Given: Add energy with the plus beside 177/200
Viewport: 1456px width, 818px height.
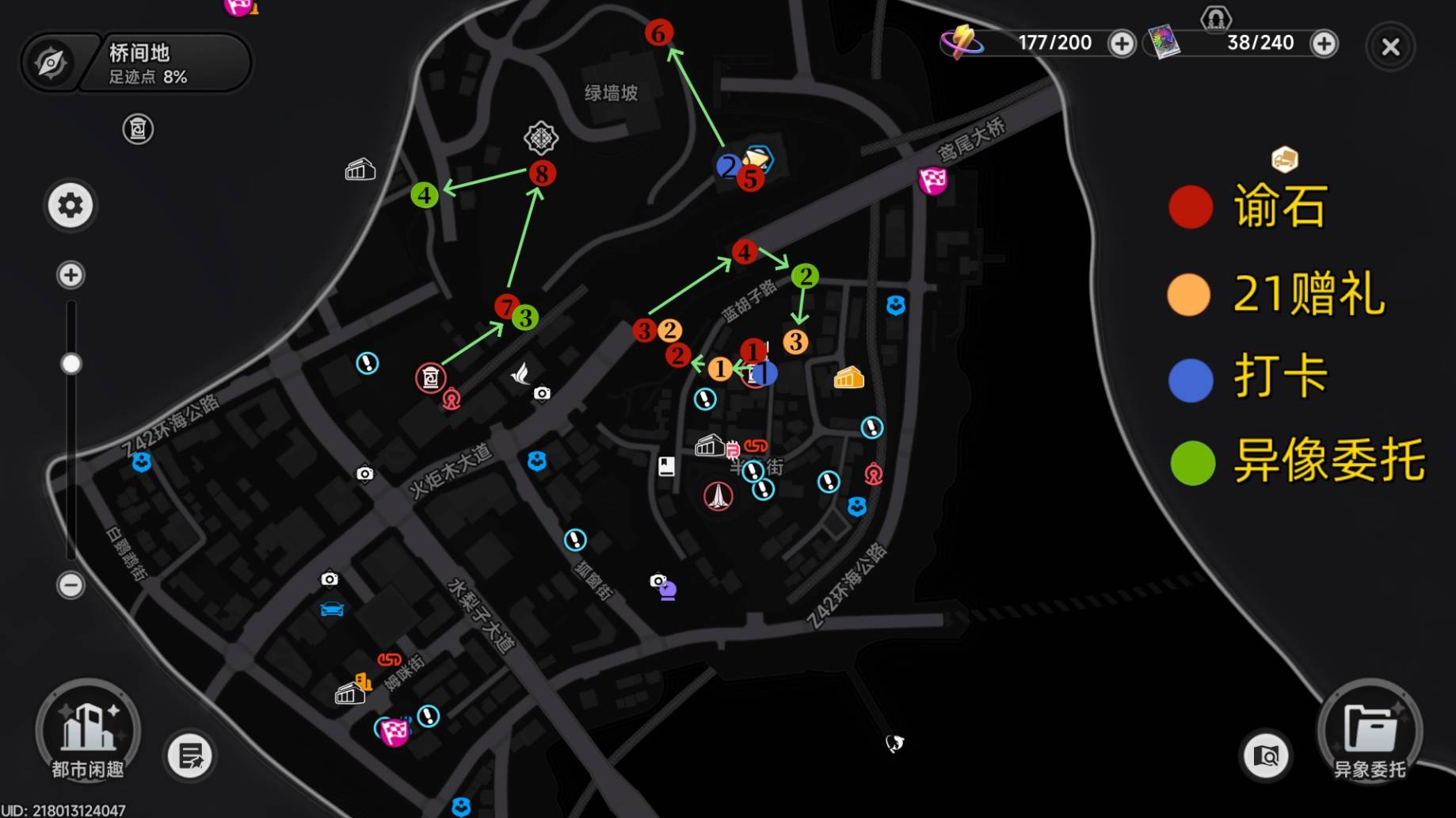Looking at the screenshot, I should tap(1122, 44).
